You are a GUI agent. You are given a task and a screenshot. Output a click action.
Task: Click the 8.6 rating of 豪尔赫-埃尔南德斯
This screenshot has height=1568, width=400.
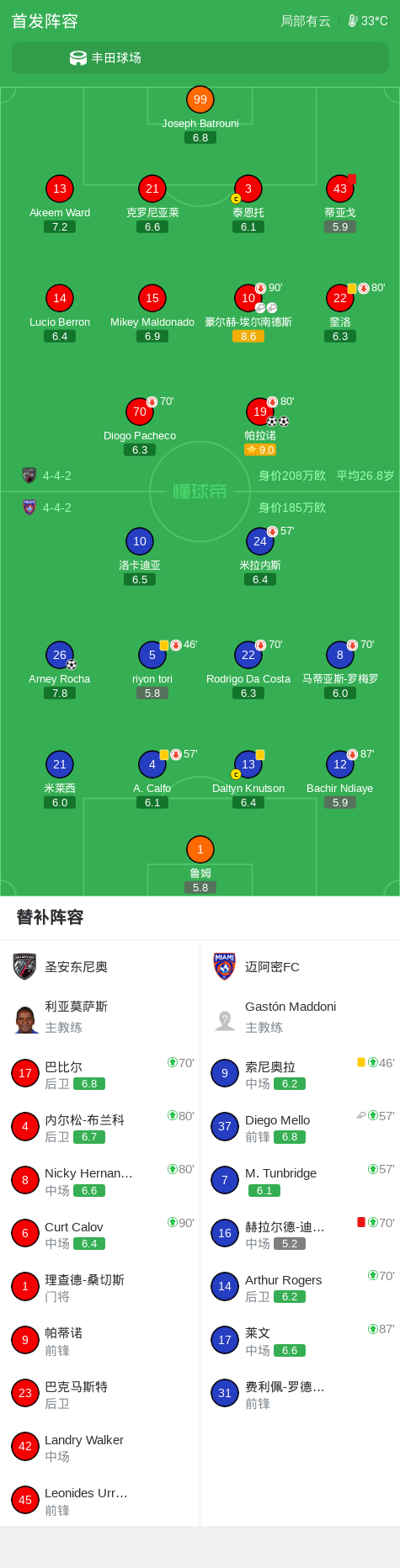pos(248,336)
